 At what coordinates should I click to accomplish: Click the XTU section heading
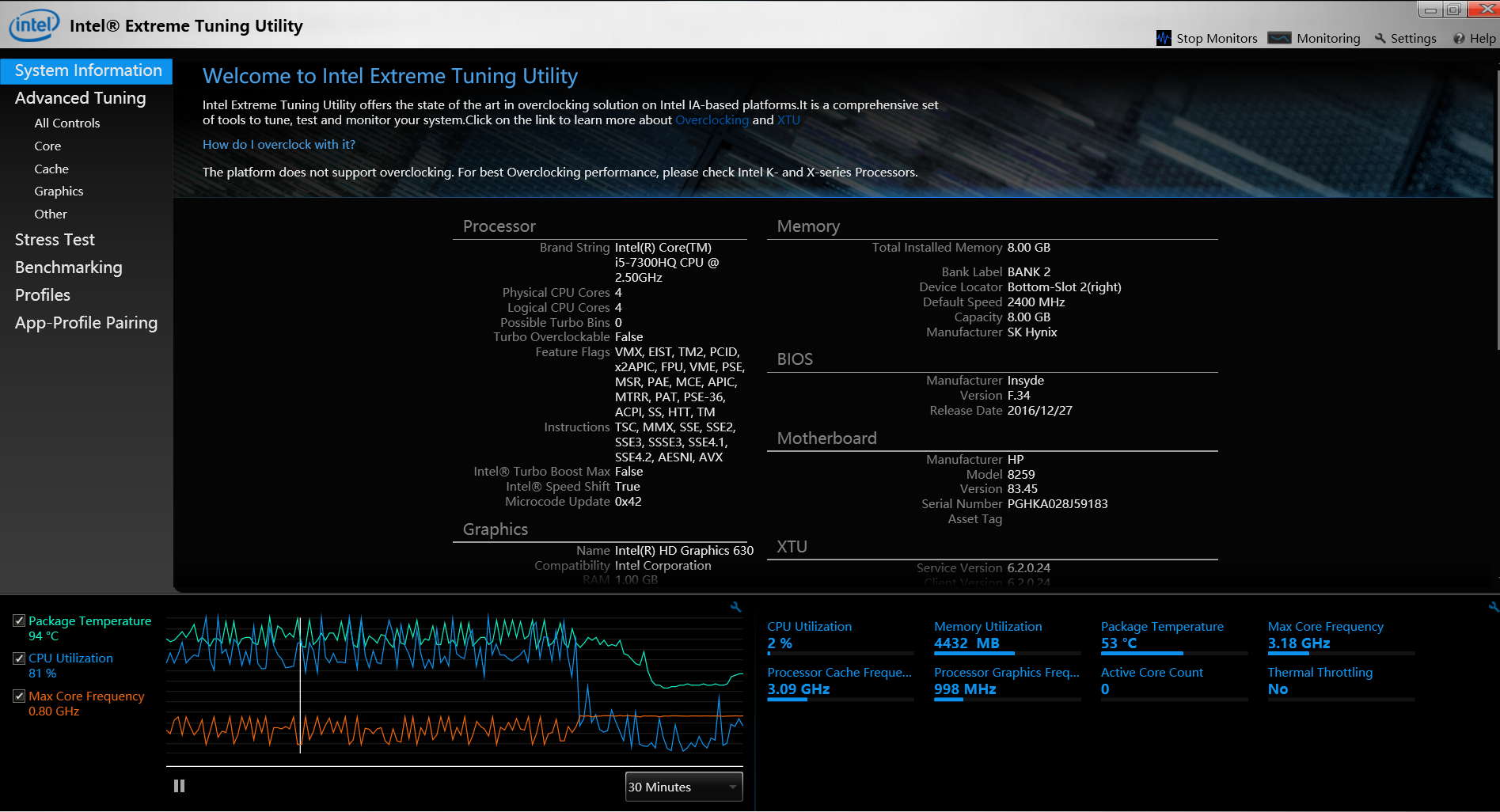point(792,547)
